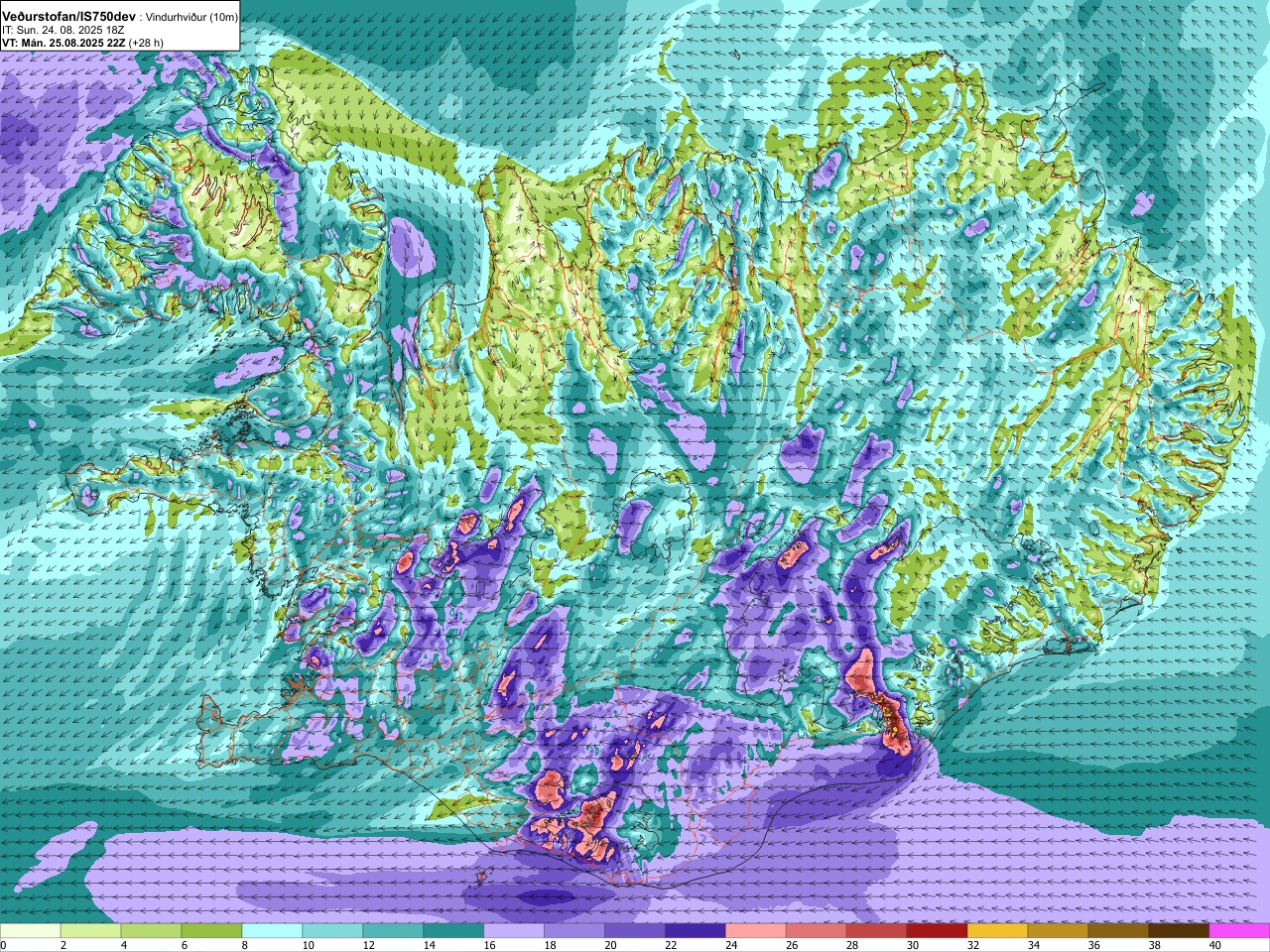1270x952 pixels.
Task: Click the dark indigo 22–24 legend swatch
Action: [696, 931]
